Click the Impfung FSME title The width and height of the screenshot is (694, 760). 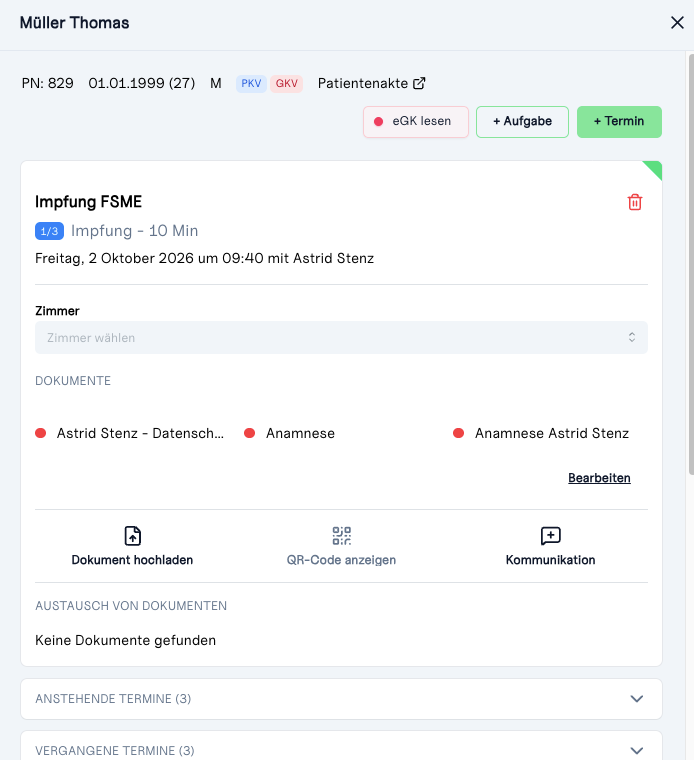click(88, 202)
